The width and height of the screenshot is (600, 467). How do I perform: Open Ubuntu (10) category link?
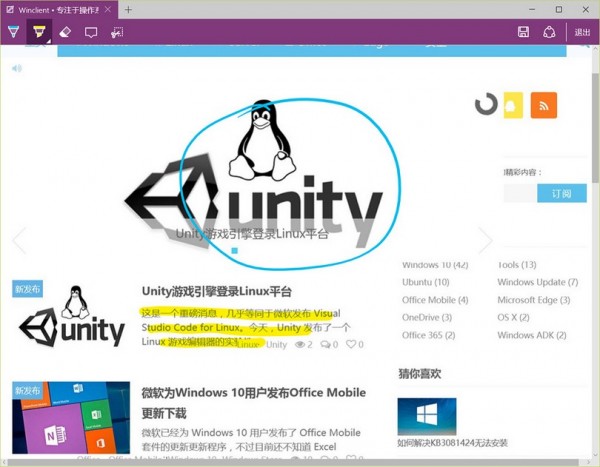click(x=426, y=282)
